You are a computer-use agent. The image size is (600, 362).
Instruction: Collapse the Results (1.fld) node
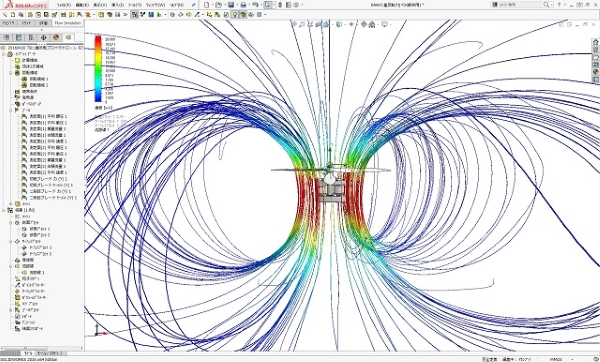[x=4, y=210]
